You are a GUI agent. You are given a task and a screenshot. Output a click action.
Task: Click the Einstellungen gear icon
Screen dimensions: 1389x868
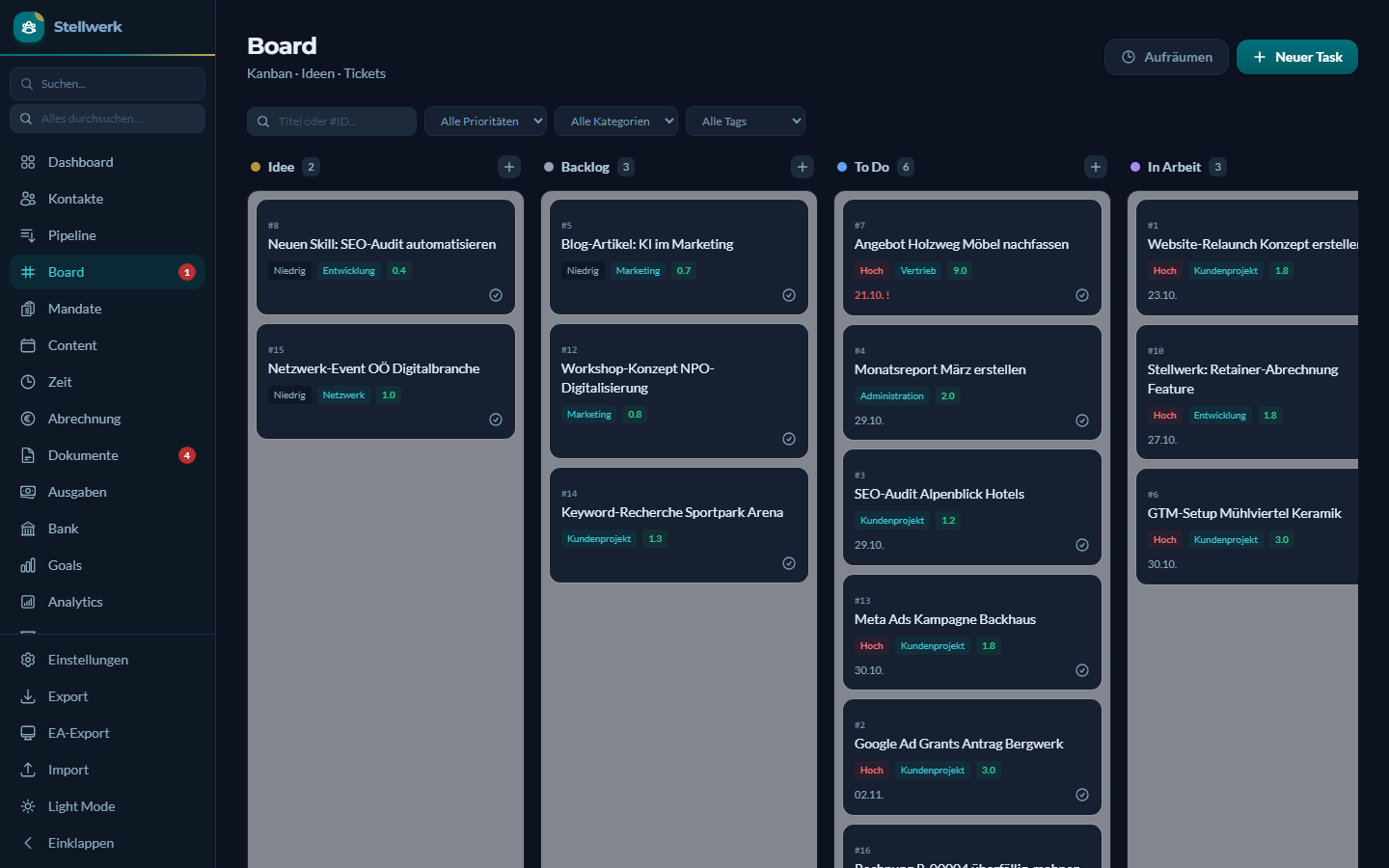(28, 660)
